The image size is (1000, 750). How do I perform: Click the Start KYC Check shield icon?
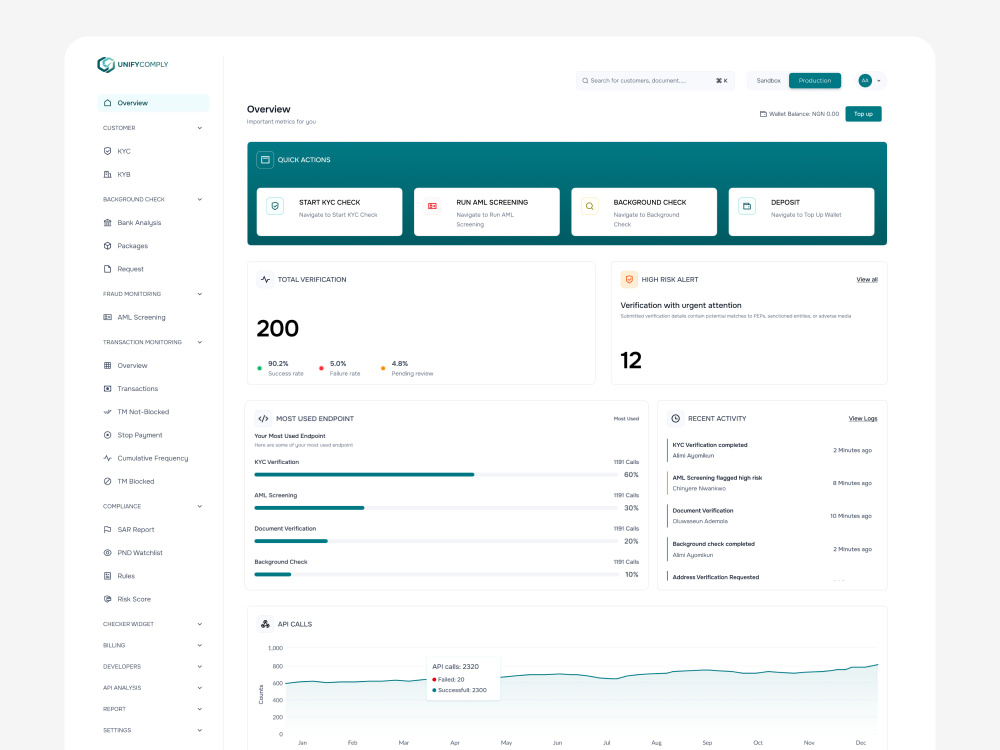[x=275, y=206]
